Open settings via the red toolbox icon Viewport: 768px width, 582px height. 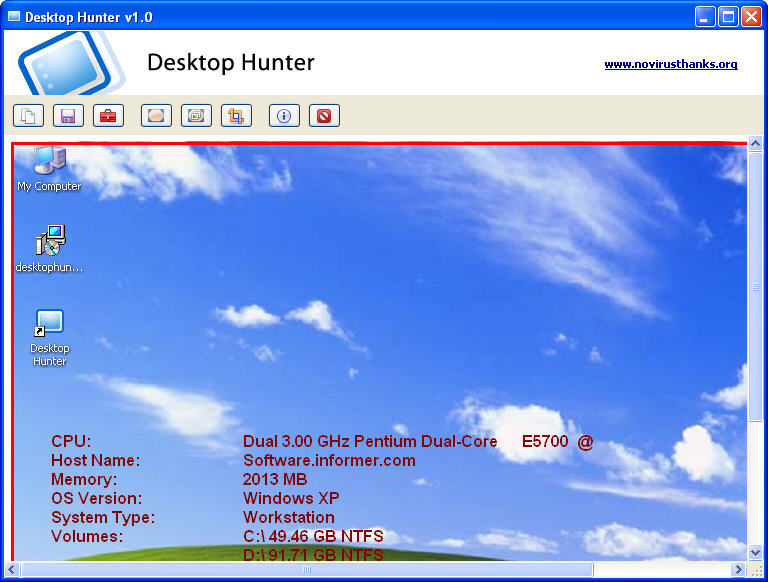(108, 116)
